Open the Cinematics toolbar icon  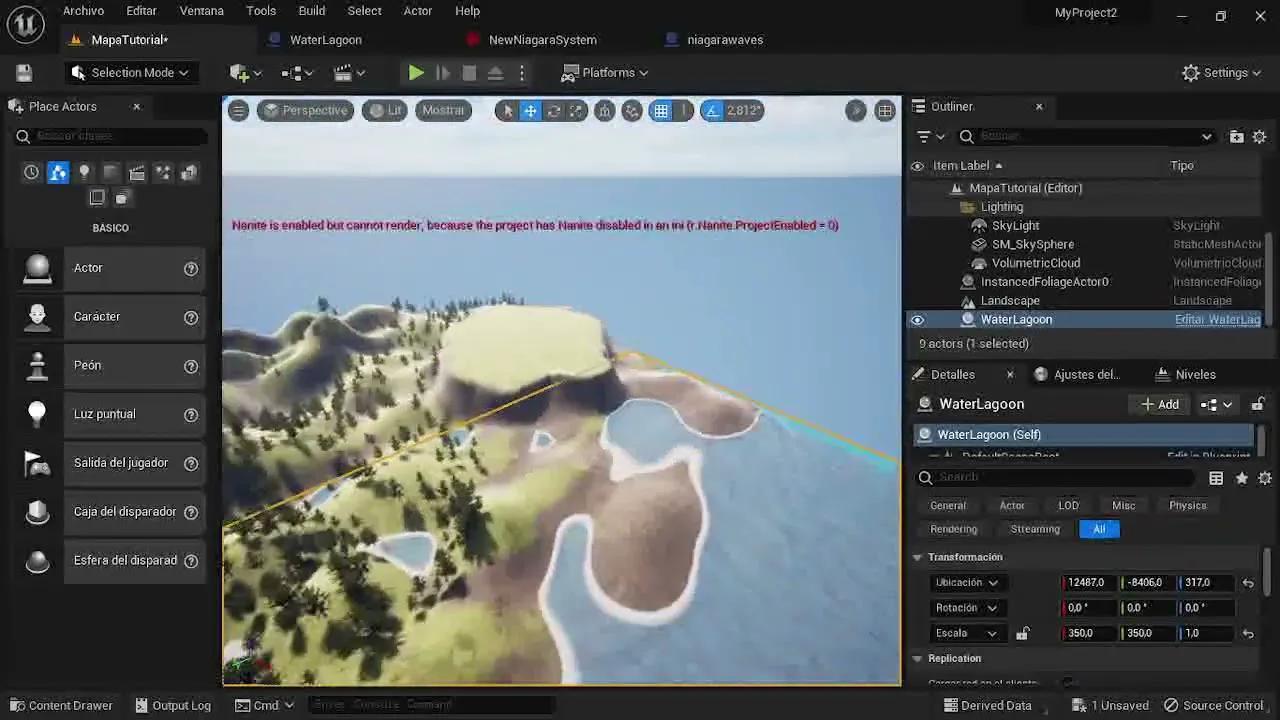tap(345, 72)
